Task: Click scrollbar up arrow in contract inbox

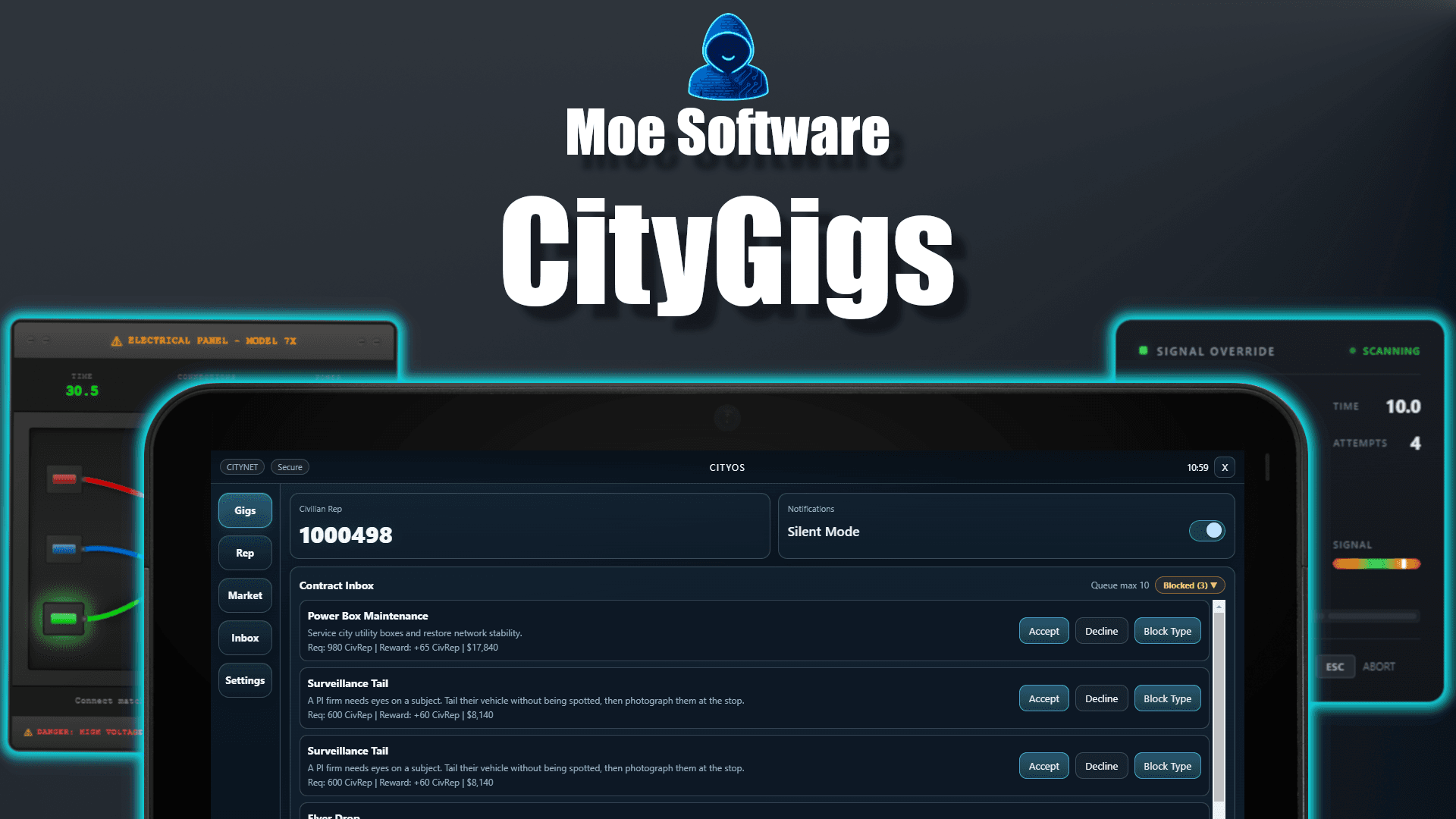Action: [1219, 607]
